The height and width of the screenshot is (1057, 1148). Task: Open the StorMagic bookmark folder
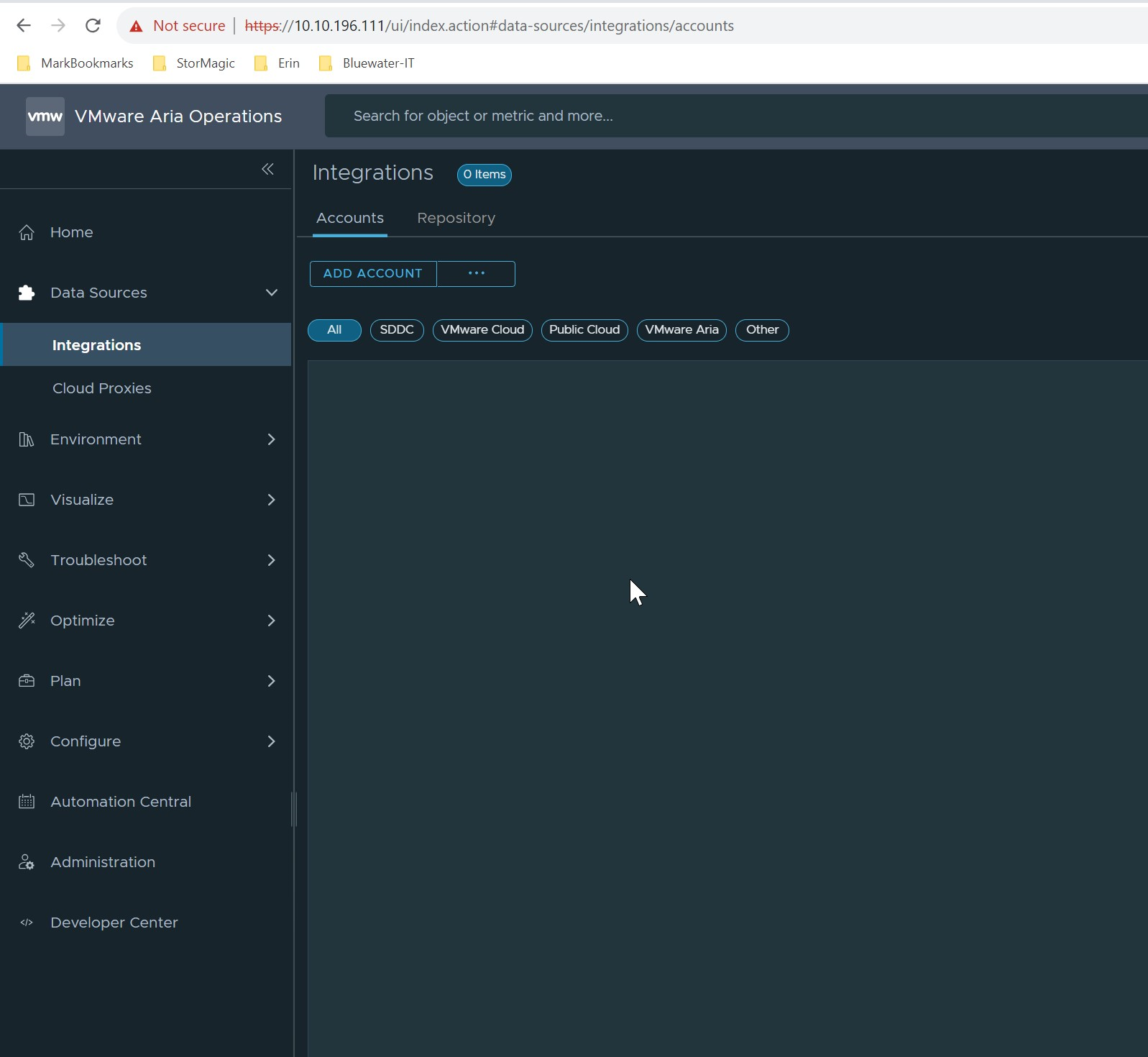click(194, 63)
